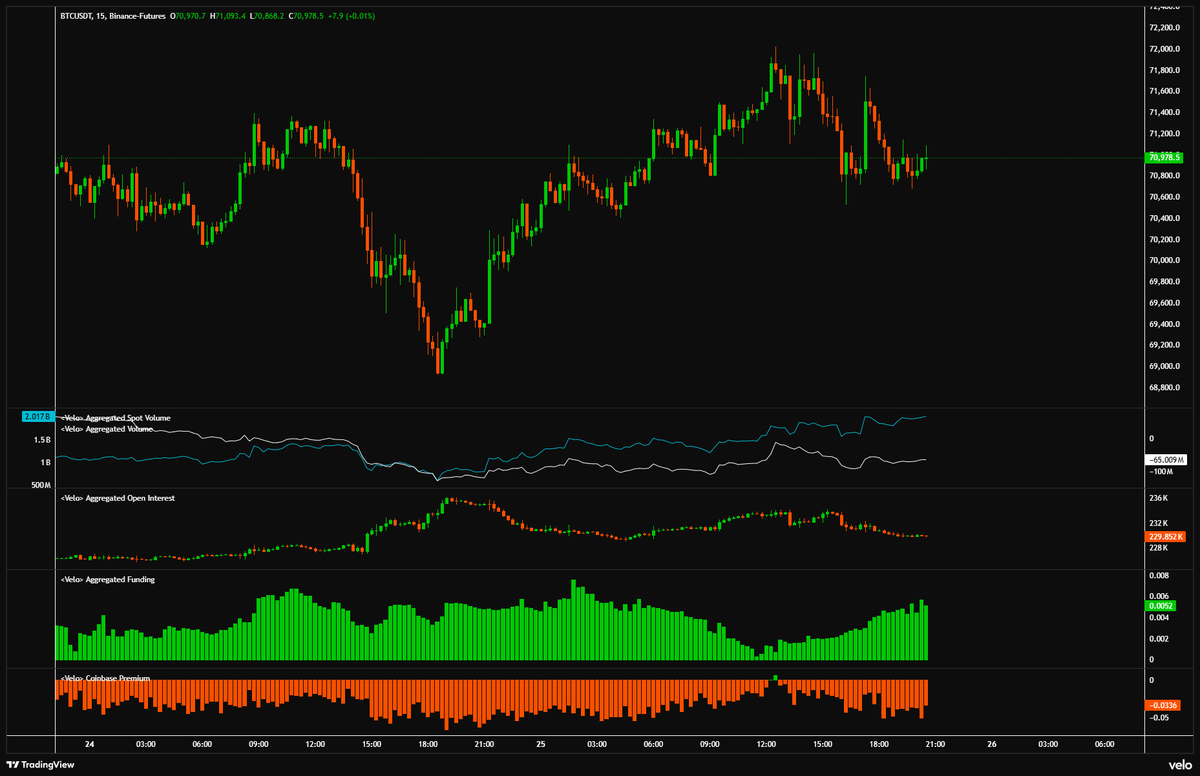Click the date 26 on the time axis

tap(992, 744)
